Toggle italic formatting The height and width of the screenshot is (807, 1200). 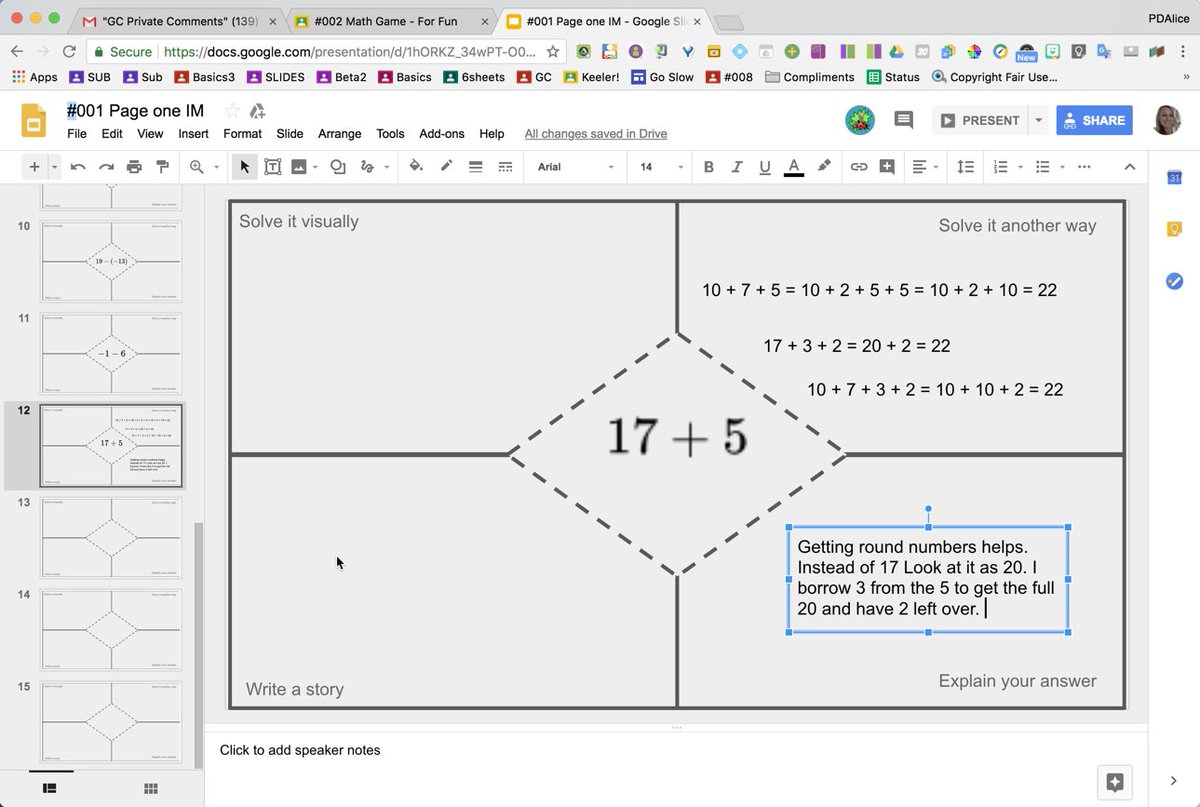(x=737, y=166)
